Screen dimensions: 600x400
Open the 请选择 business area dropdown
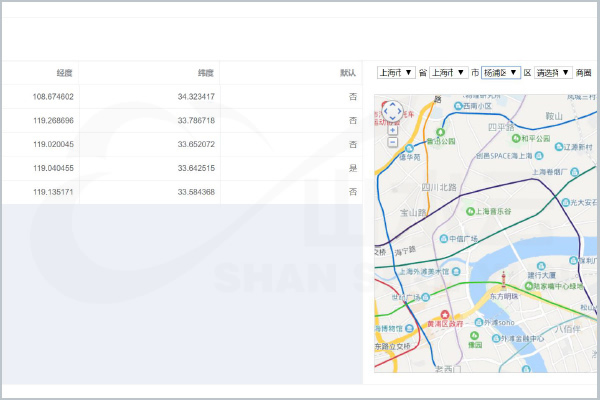pos(554,73)
